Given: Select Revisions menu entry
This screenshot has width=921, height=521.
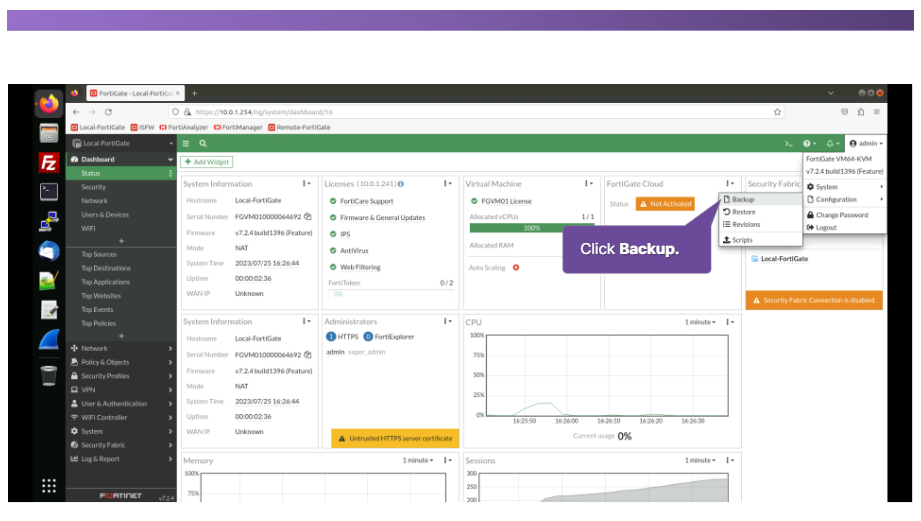Looking at the screenshot, I should click(x=760, y=224).
